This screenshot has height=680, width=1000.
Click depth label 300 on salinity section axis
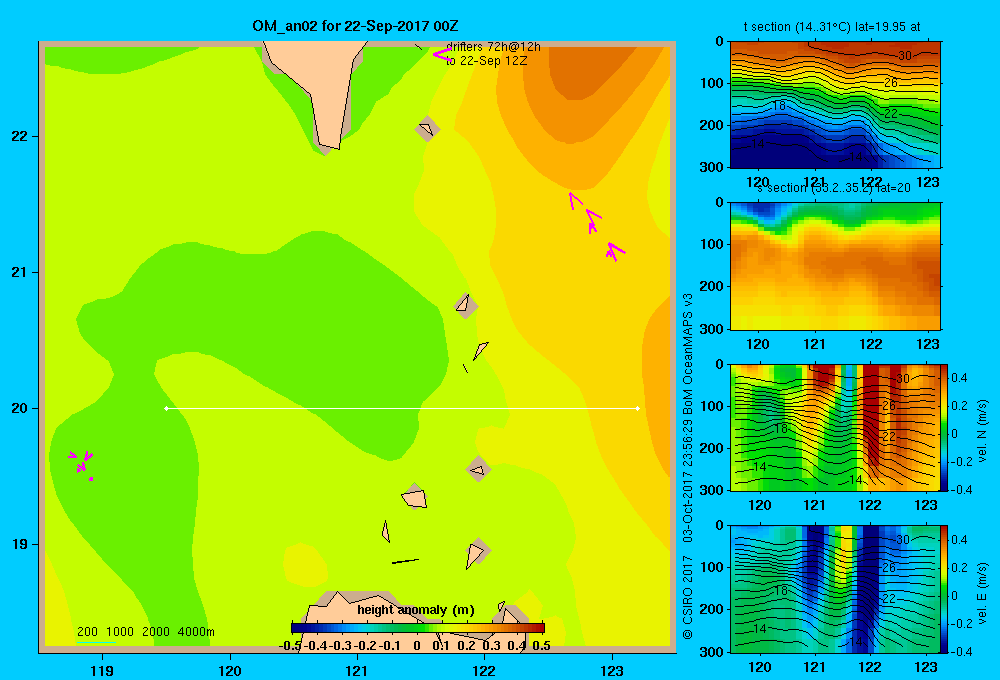click(x=711, y=329)
